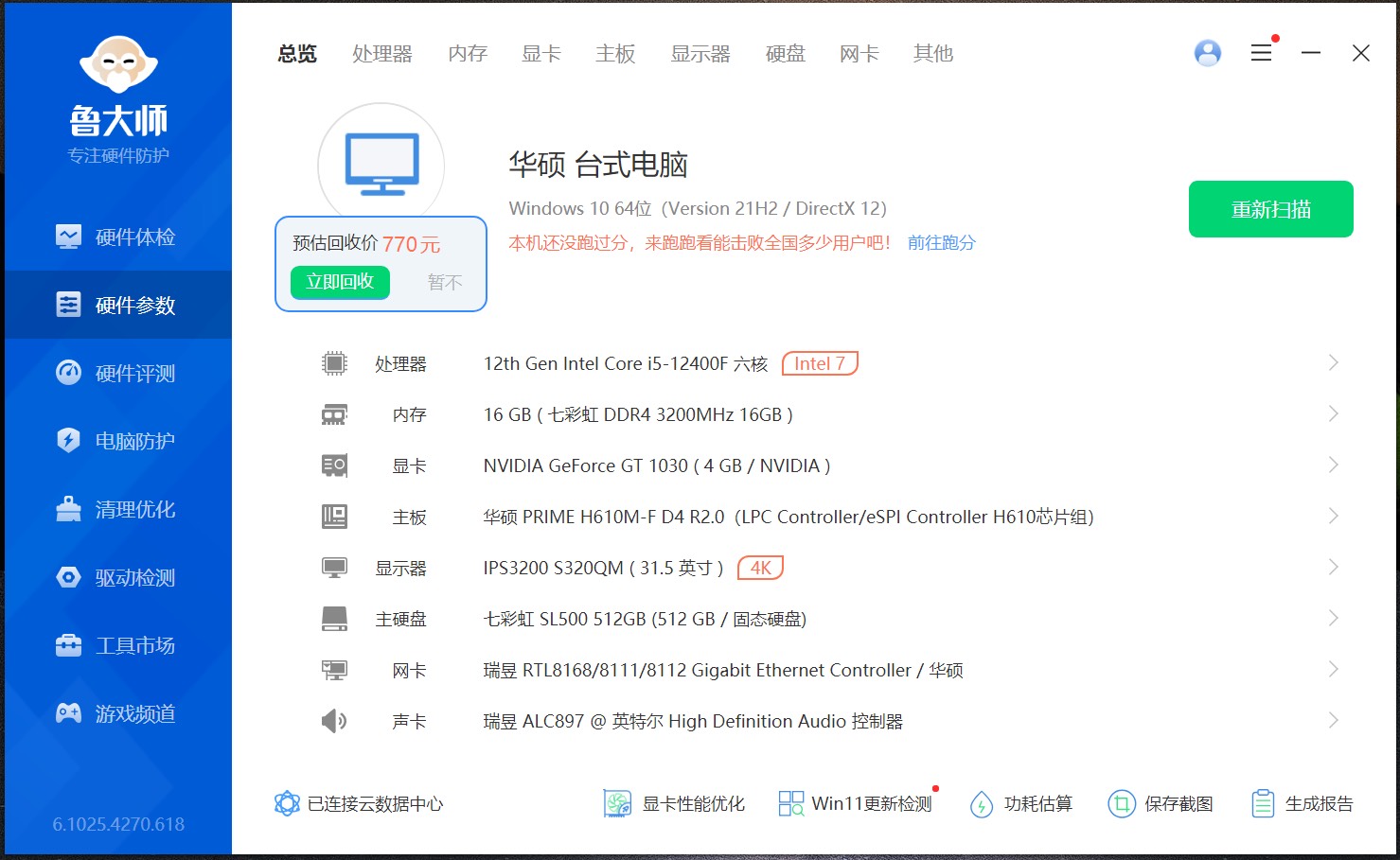The image size is (1400, 860).
Task: Switch to the 内存 tab
Action: click(x=468, y=54)
